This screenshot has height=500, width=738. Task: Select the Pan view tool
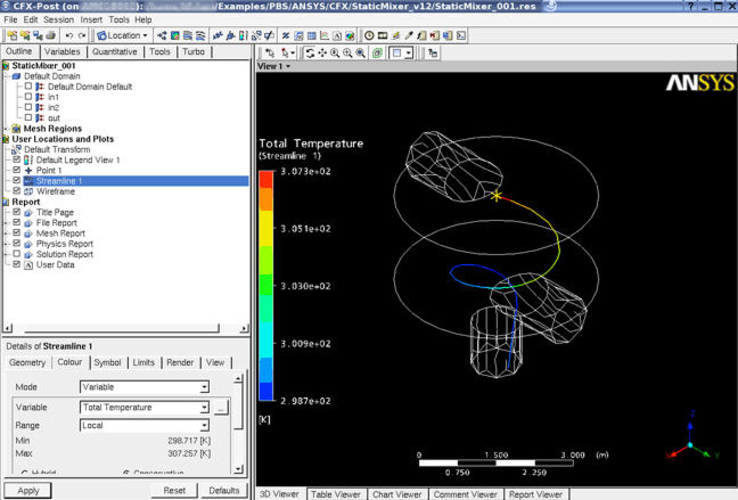[322, 53]
